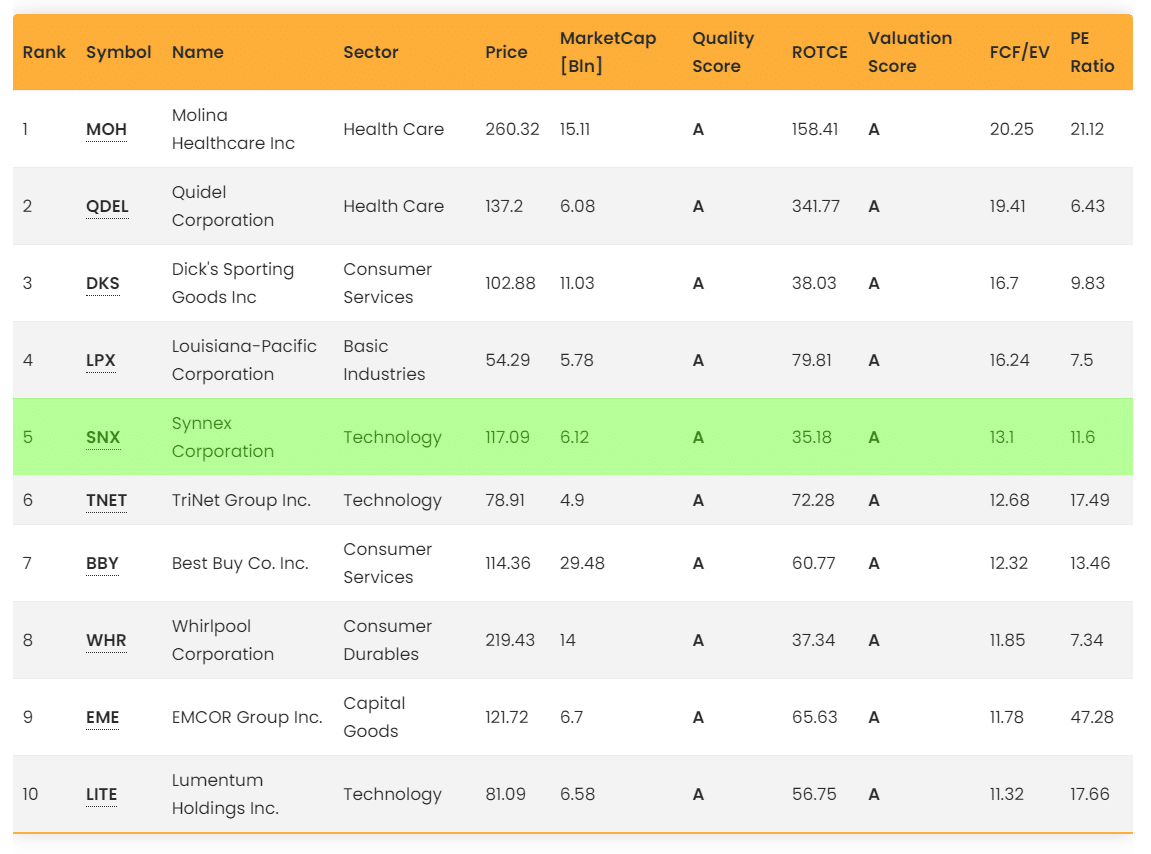Screen dimensions: 1151x854
Task: Open the LPX ticker link
Action: (101, 361)
